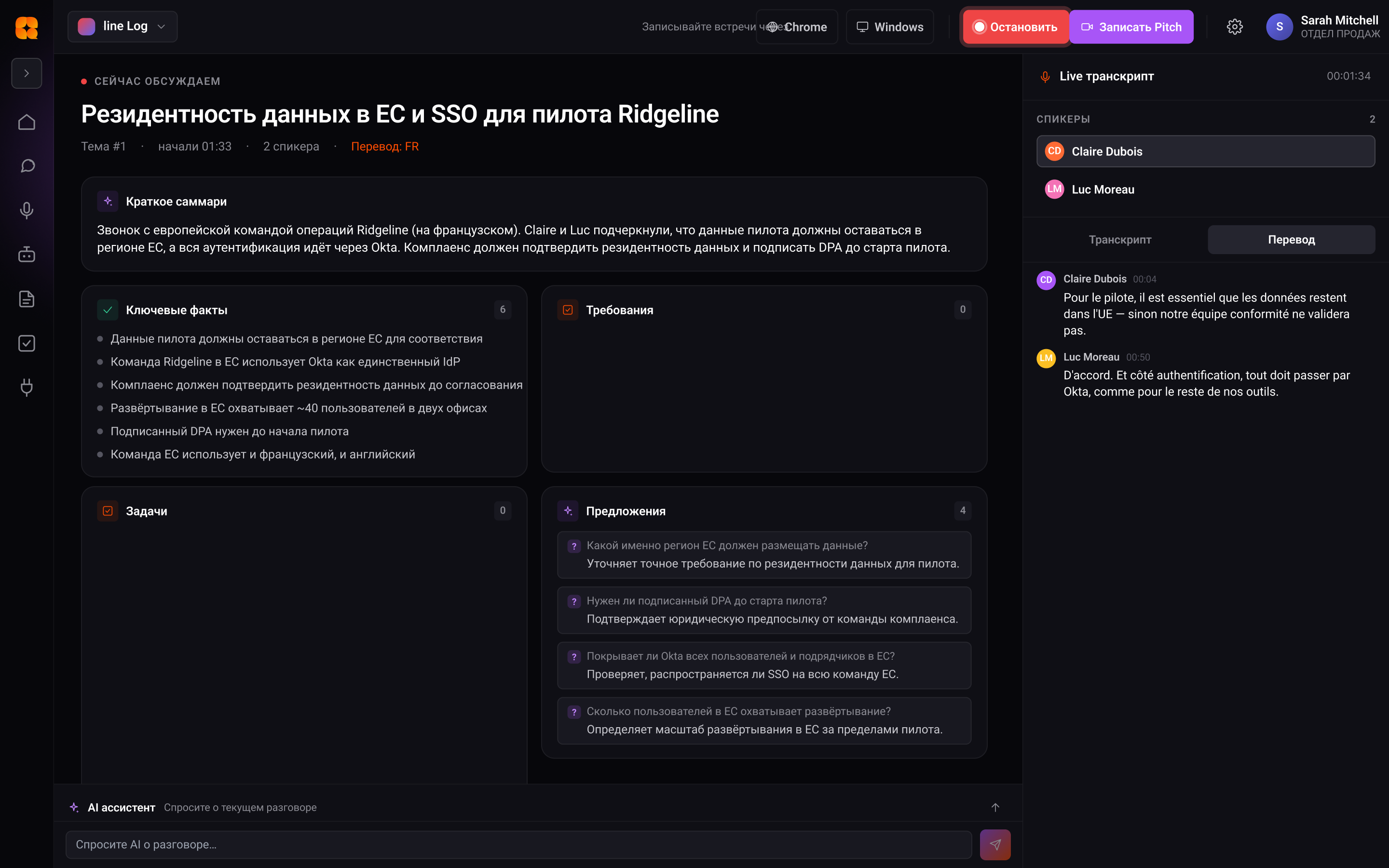Open the documents sidebar icon
The image size is (1389, 868).
click(27, 298)
